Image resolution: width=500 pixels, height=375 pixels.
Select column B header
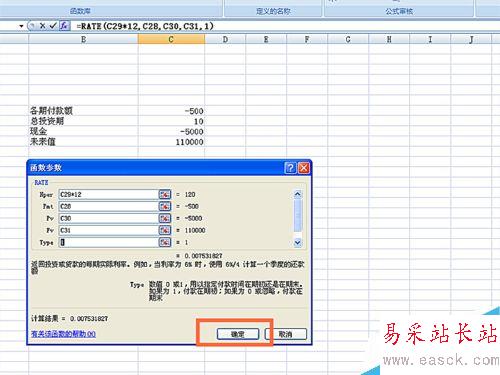pyautogui.click(x=83, y=39)
